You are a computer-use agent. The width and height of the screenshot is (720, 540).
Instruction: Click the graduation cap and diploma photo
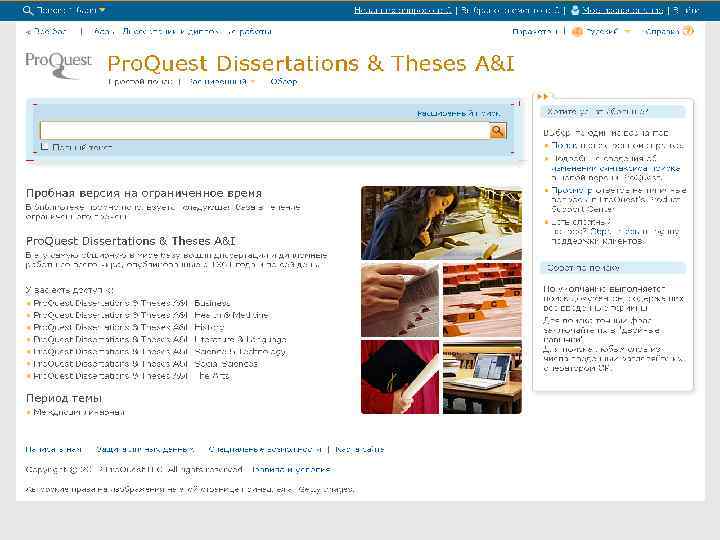pyautogui.click(x=400, y=377)
